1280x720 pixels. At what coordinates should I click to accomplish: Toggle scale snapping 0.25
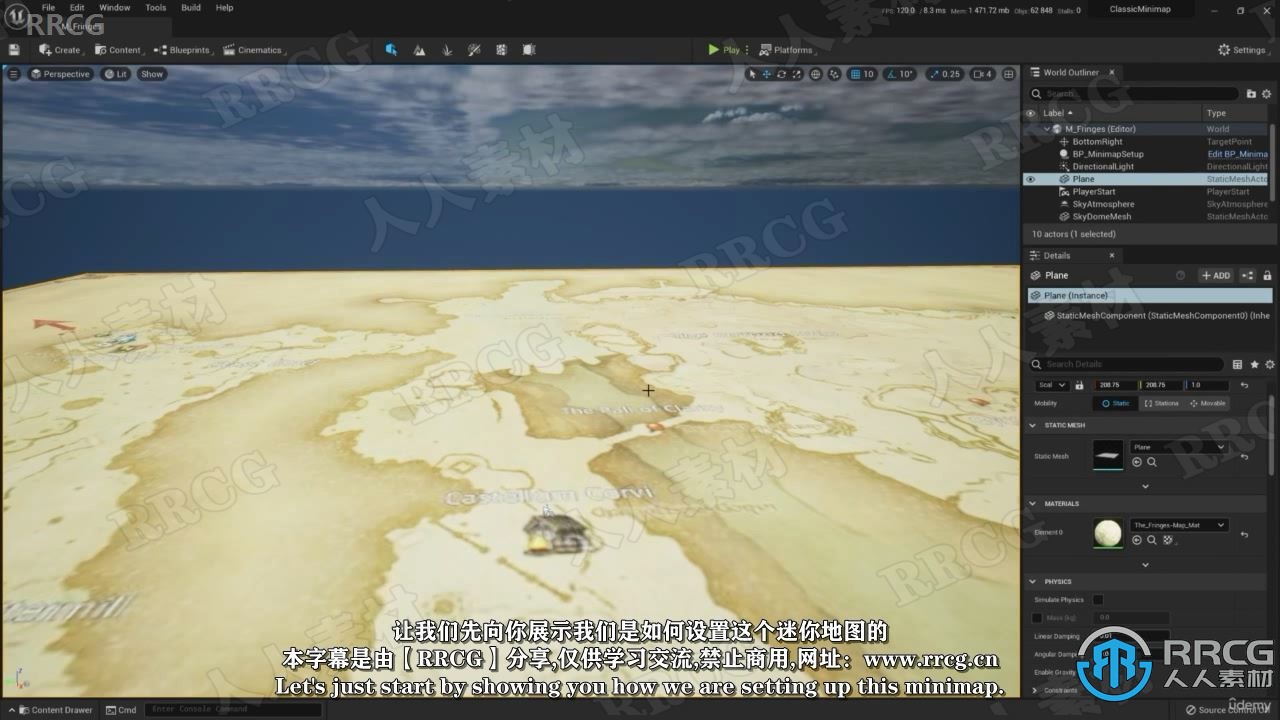click(945, 74)
